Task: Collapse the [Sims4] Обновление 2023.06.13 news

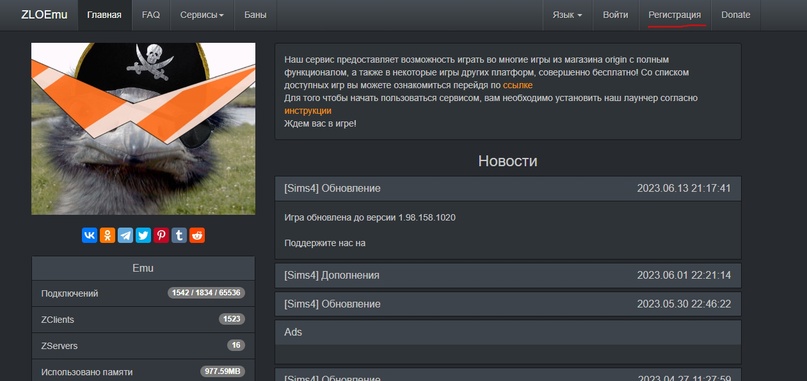Action: point(508,188)
